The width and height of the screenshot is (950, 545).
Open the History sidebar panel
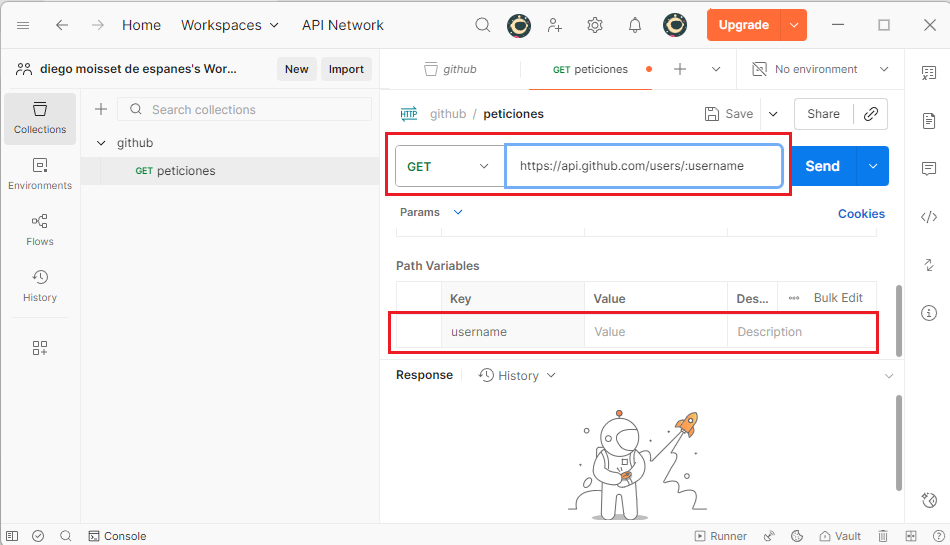point(40,286)
